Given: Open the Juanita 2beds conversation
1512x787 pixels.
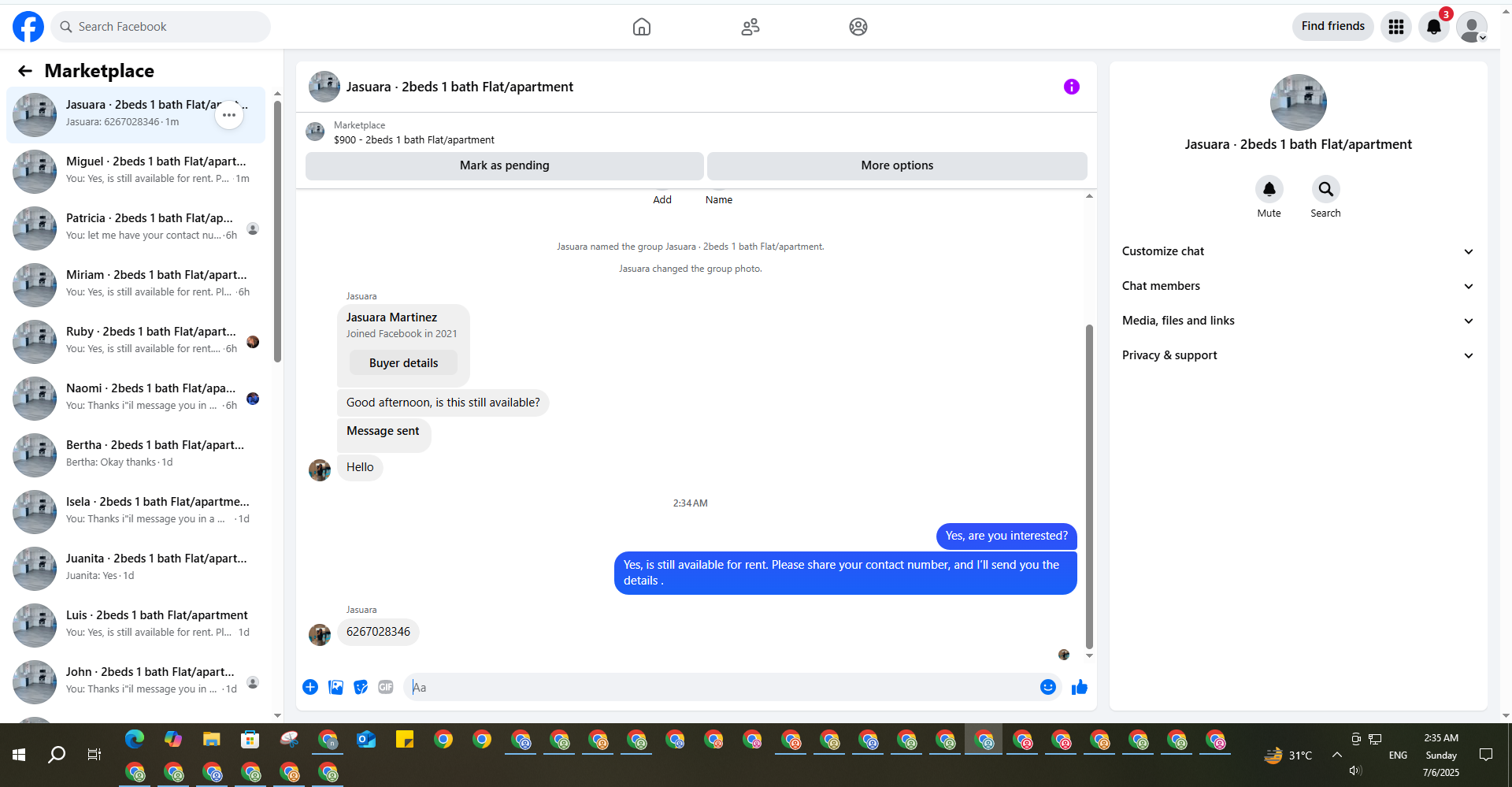Looking at the screenshot, I should click(135, 568).
